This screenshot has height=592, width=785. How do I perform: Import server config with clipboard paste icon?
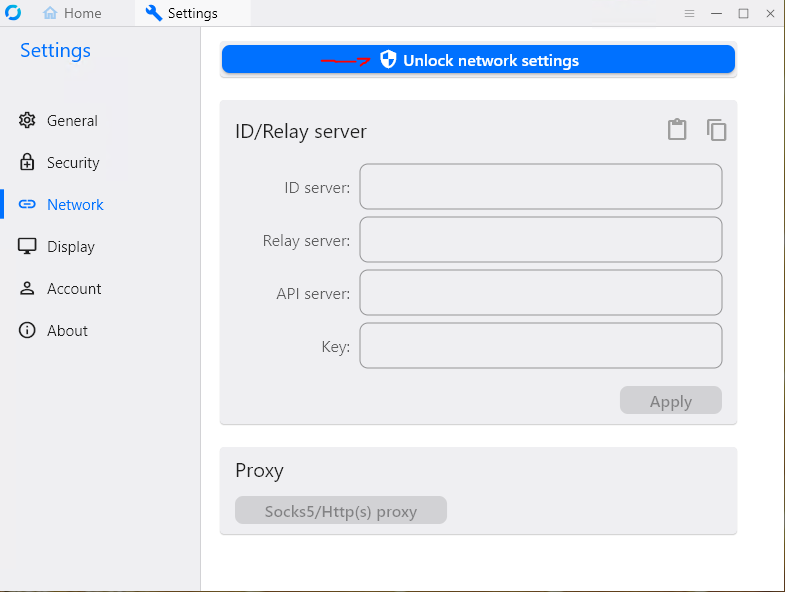tap(677, 130)
